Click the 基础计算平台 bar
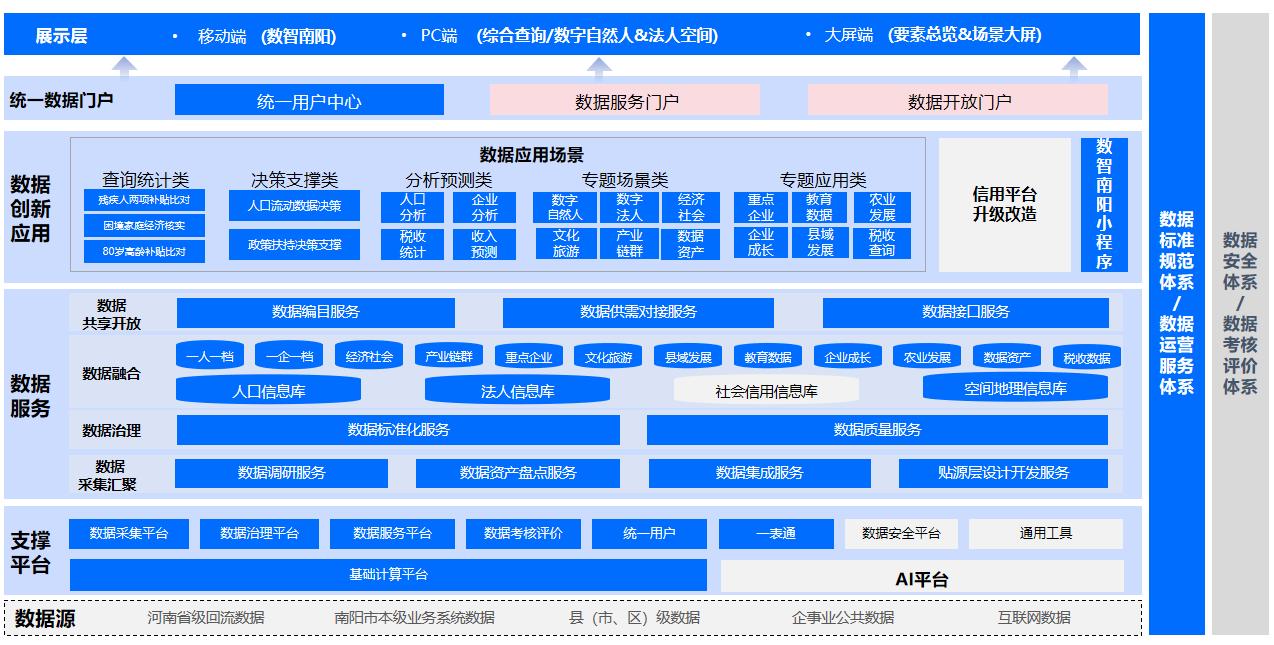The image size is (1274, 645). [x=388, y=574]
